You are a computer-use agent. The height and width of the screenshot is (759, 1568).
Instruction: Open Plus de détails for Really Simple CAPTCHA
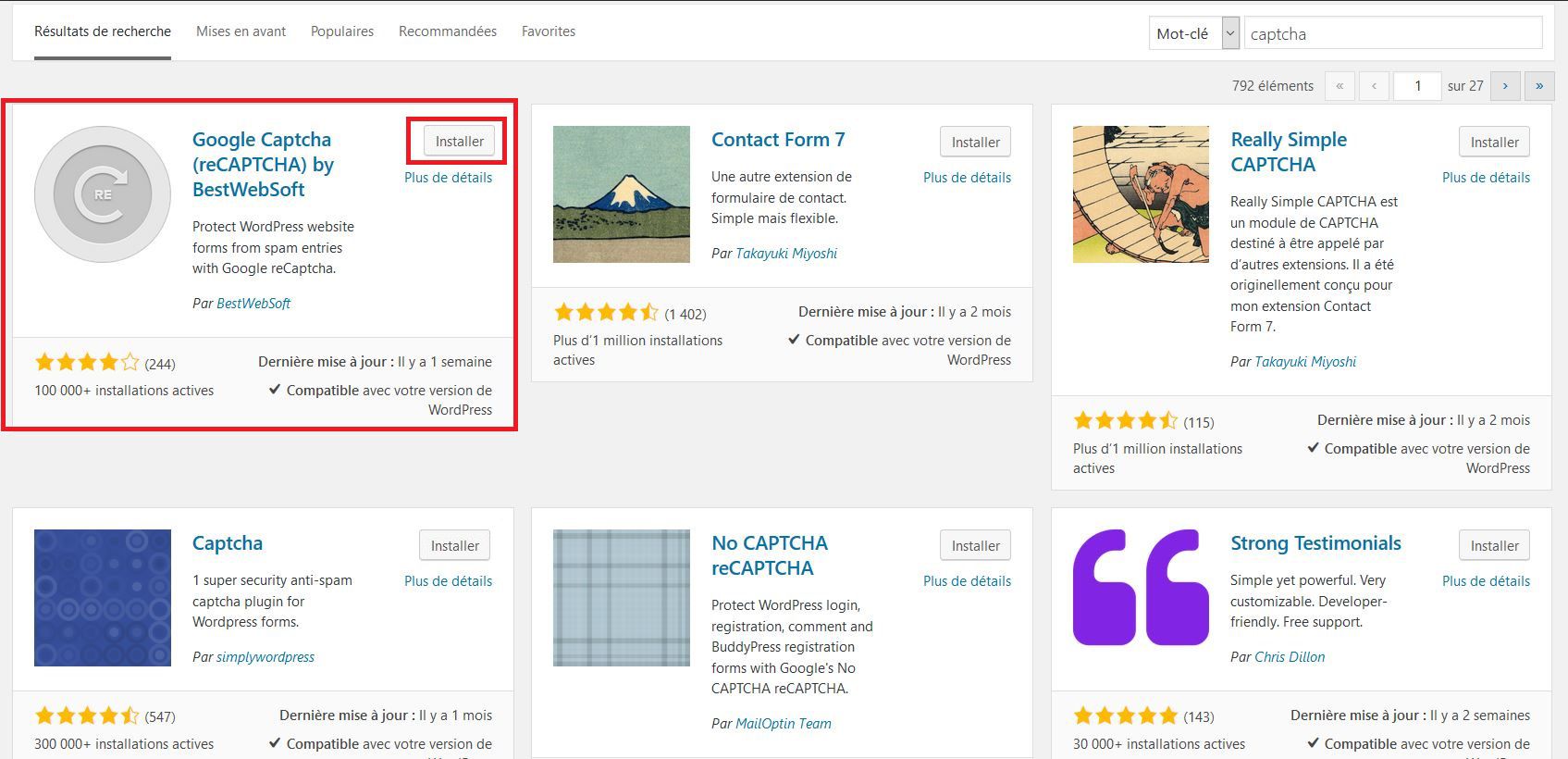[1486, 178]
